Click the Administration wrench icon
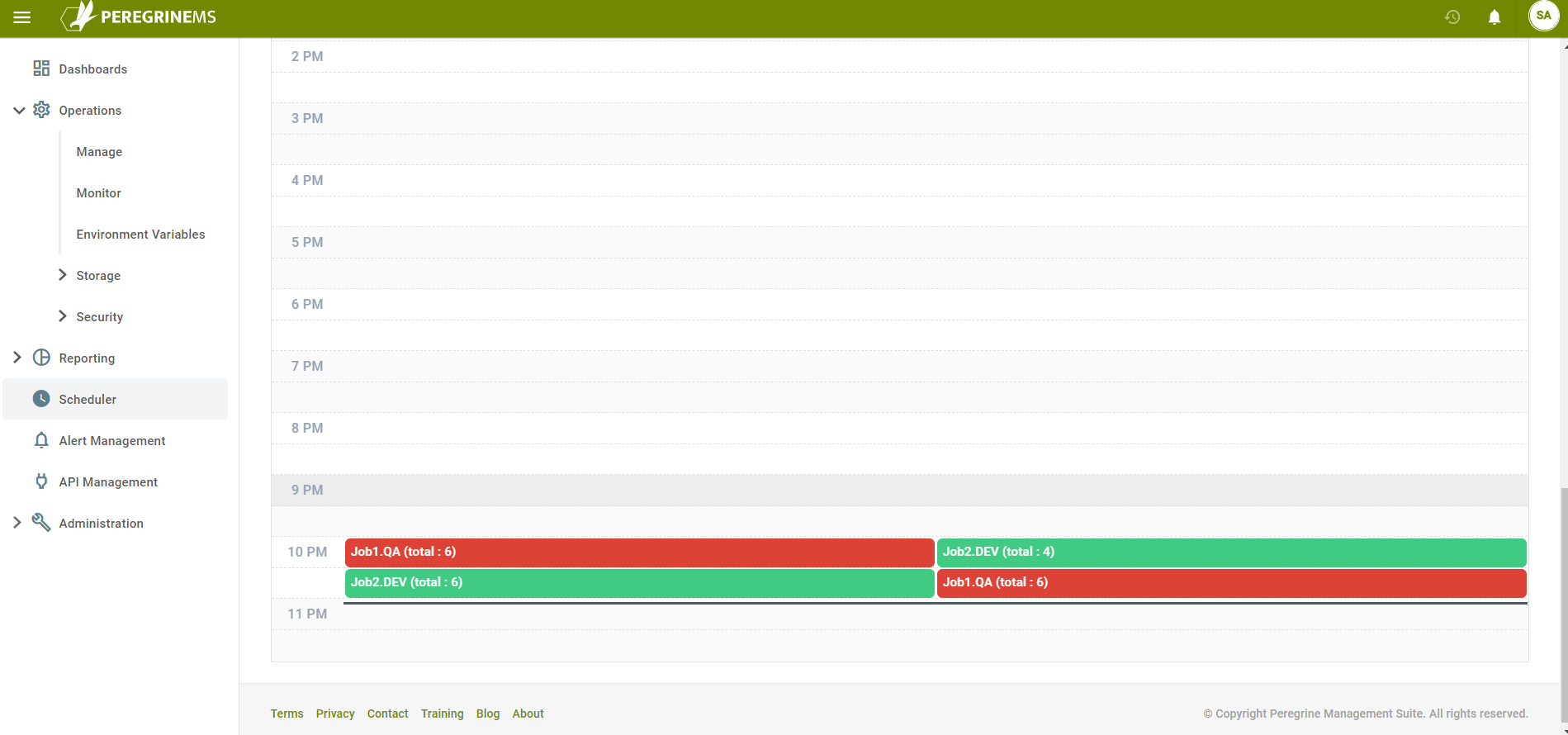 click(41, 523)
